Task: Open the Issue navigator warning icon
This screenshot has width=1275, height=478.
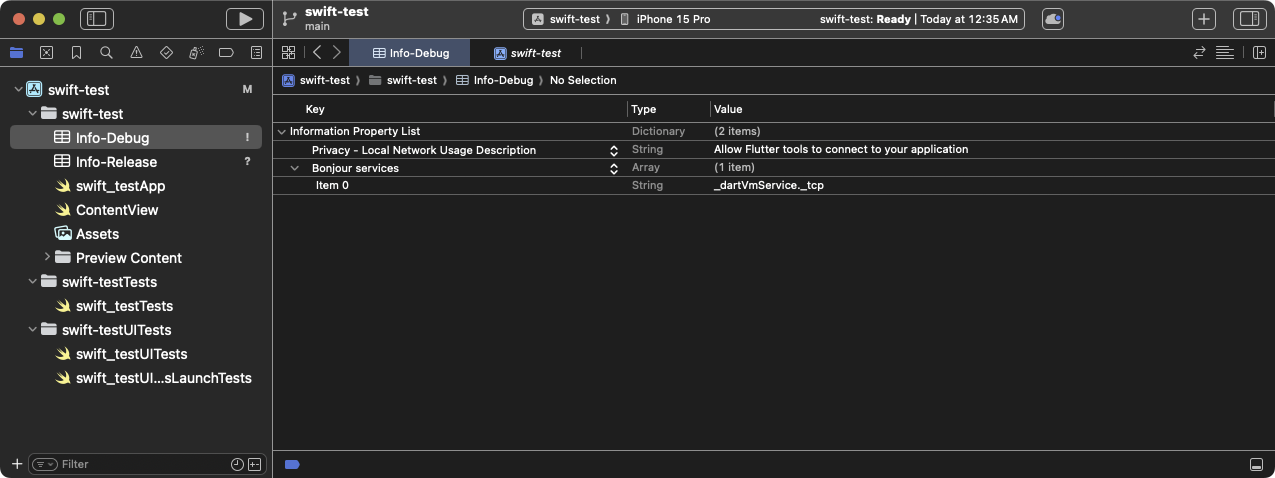Action: 136,53
